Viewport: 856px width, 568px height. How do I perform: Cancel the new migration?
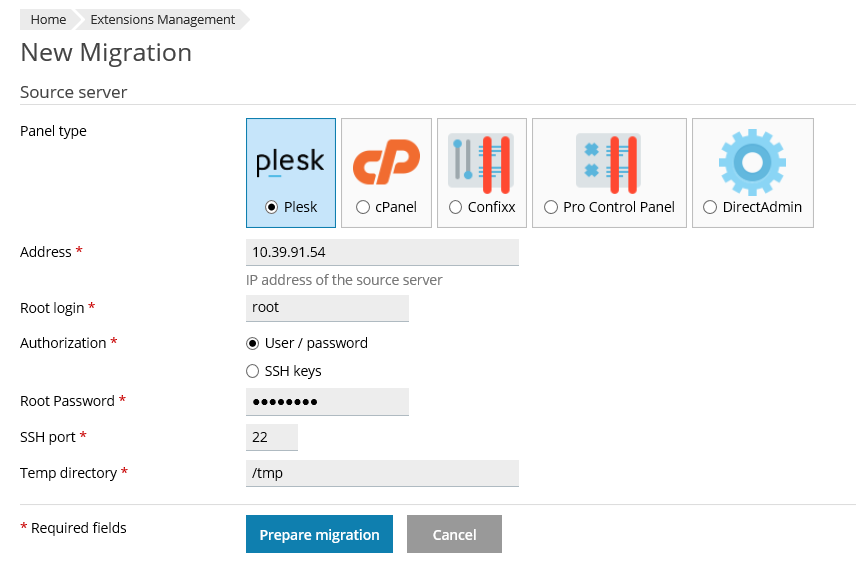(x=454, y=534)
